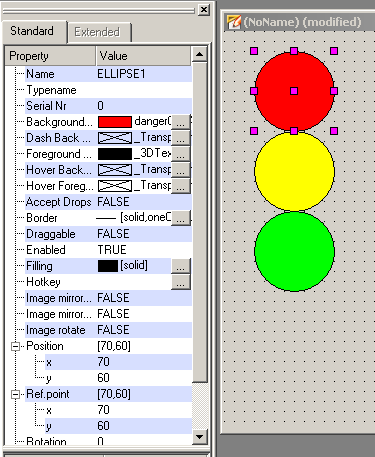Image resolution: width=375 pixels, height=457 pixels.
Task: Select the yellow circle on canvas
Action: tap(294, 171)
